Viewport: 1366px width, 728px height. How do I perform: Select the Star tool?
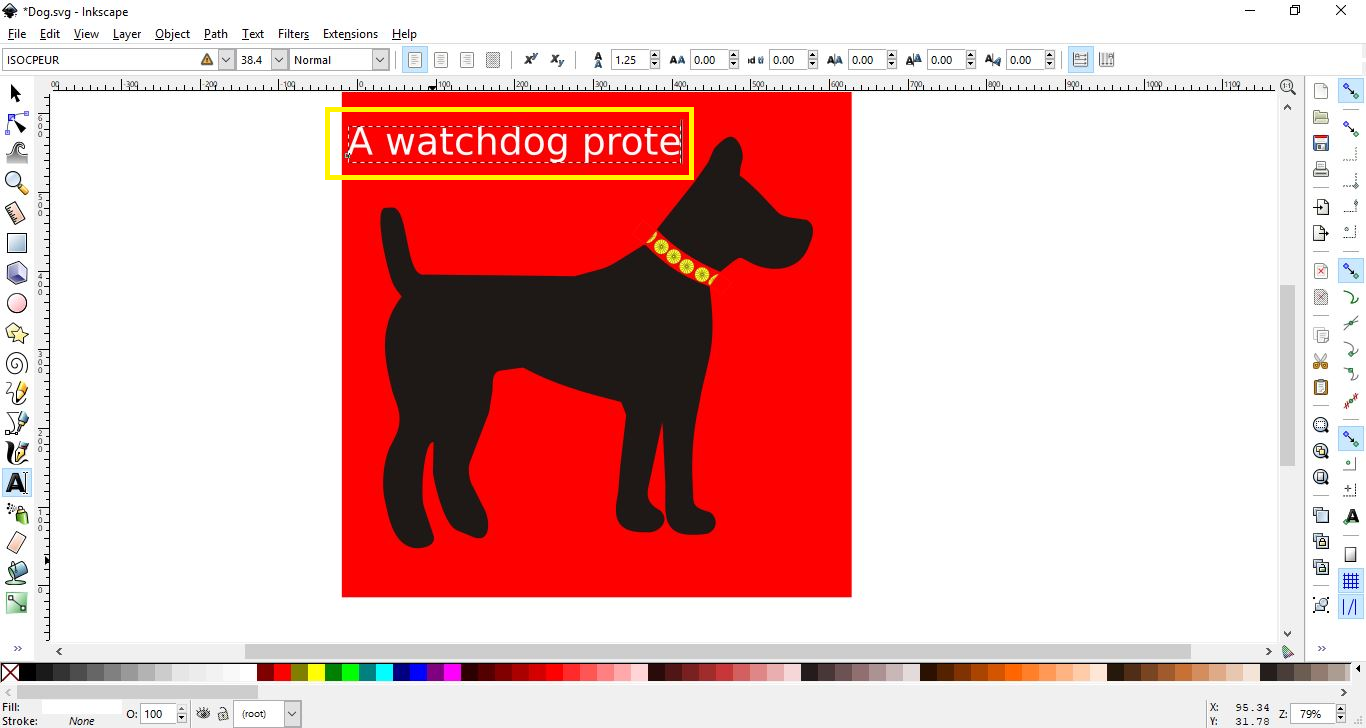(x=15, y=332)
